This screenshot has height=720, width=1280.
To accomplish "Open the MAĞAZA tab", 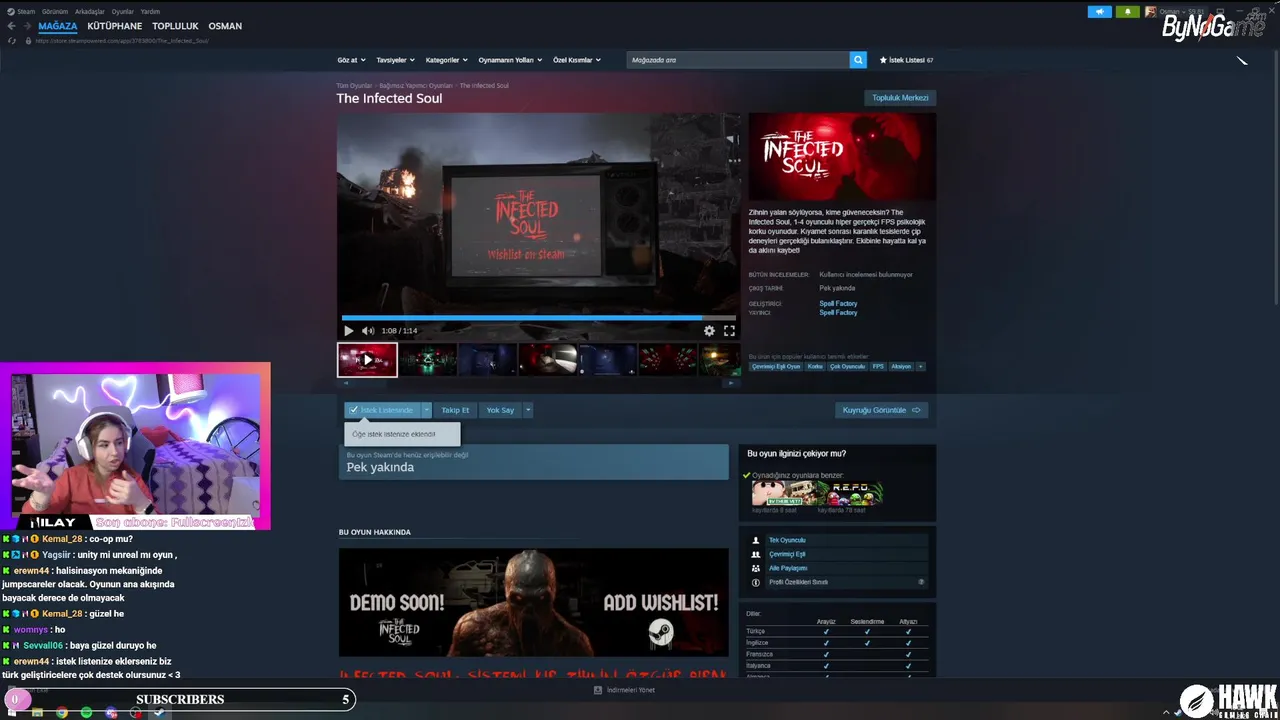I will click(58, 26).
